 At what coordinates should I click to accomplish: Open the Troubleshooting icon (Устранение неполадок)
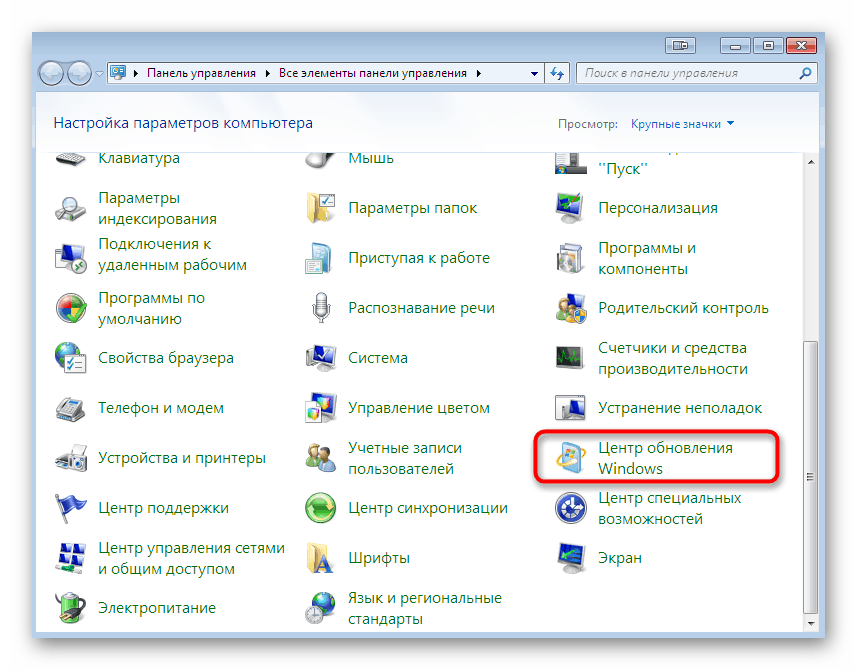(x=571, y=408)
